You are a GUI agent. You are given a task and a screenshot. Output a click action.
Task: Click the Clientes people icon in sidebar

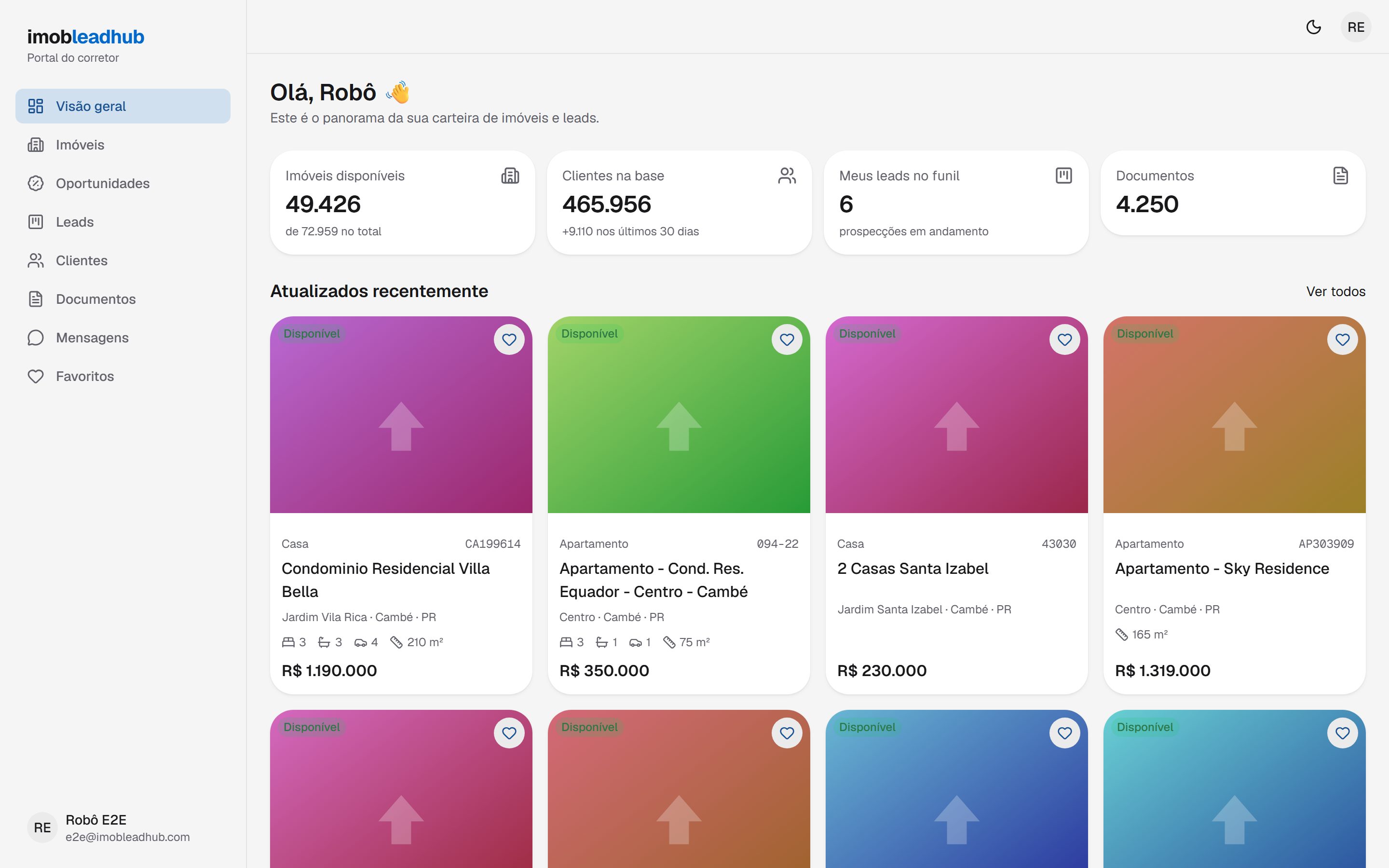36,260
